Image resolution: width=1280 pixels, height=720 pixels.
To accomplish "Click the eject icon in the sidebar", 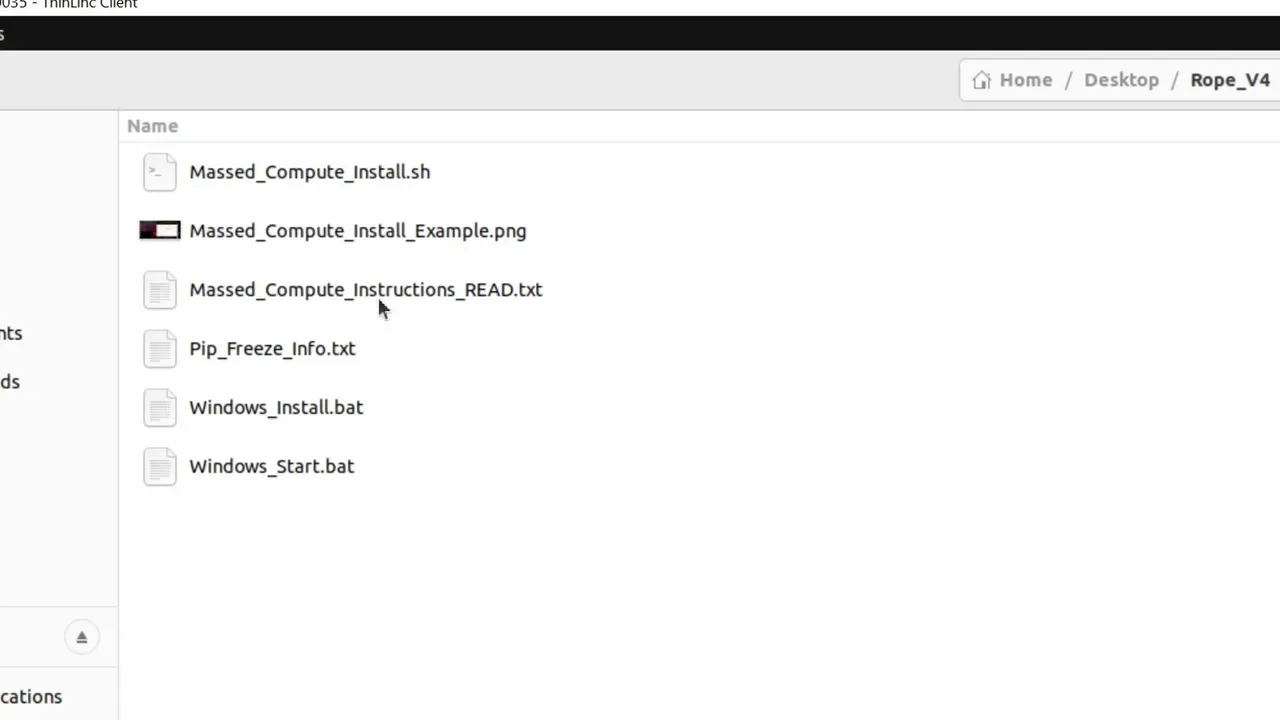I will pyautogui.click(x=82, y=637).
